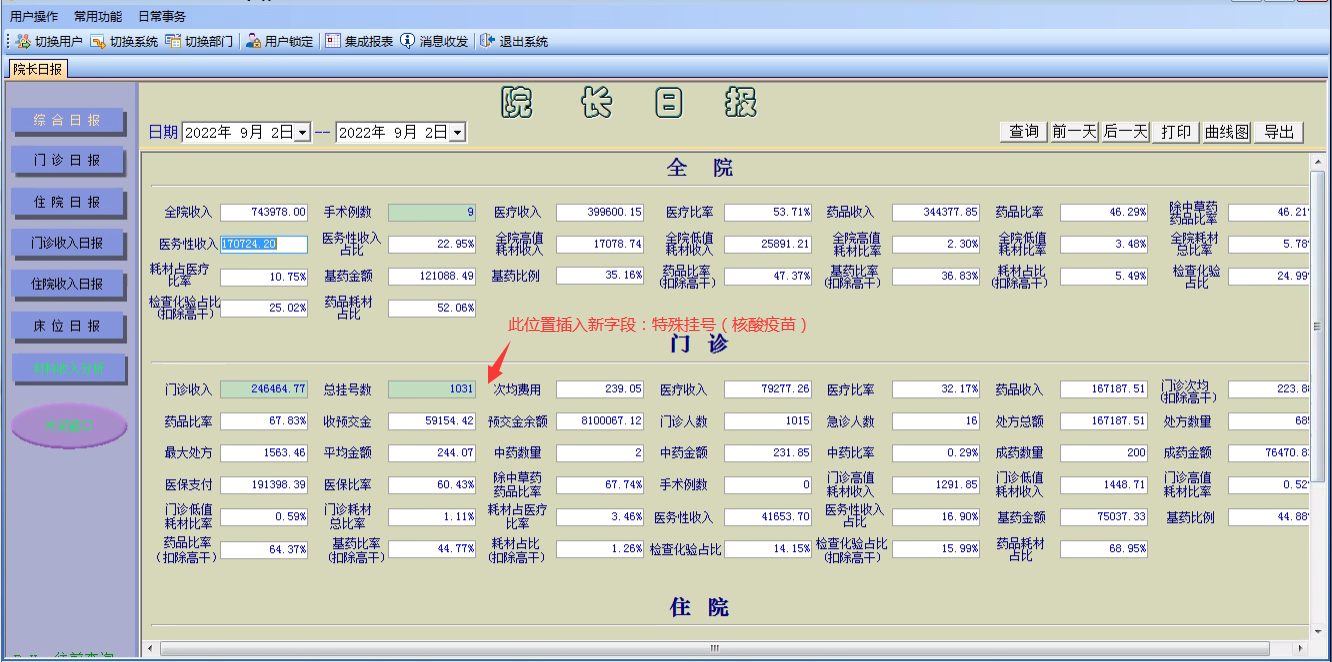1332x662 pixels.
Task: Click the purple 关闭窗口 oval button
Action: pyautogui.click(x=69, y=426)
